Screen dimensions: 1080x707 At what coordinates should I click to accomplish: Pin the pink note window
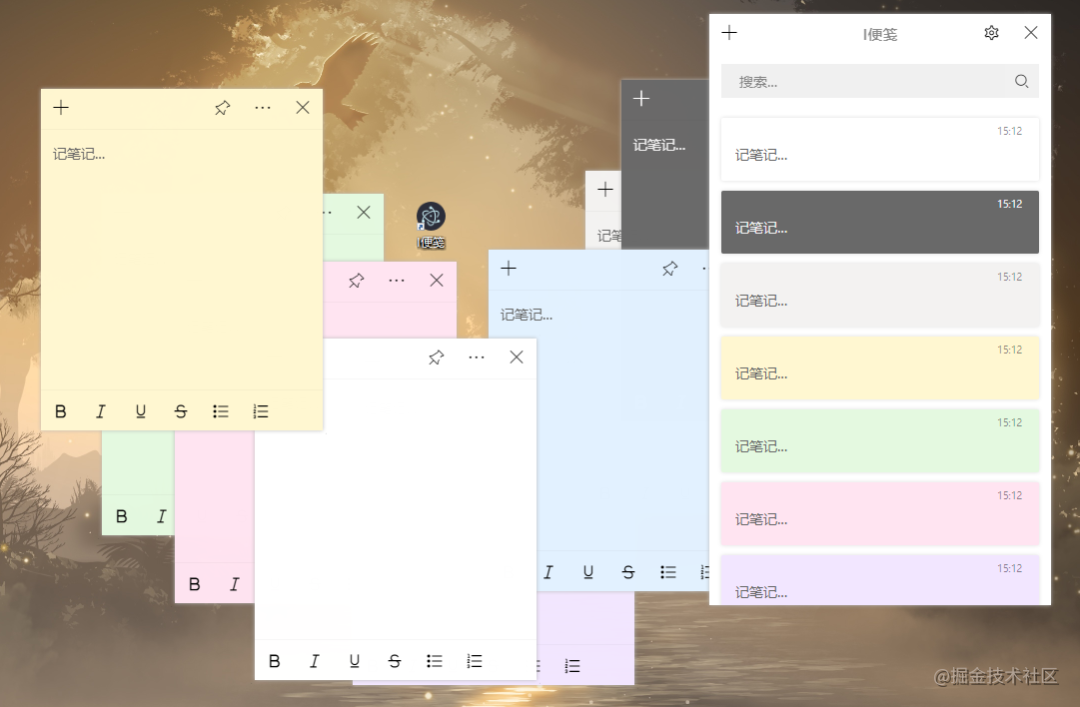coord(356,280)
